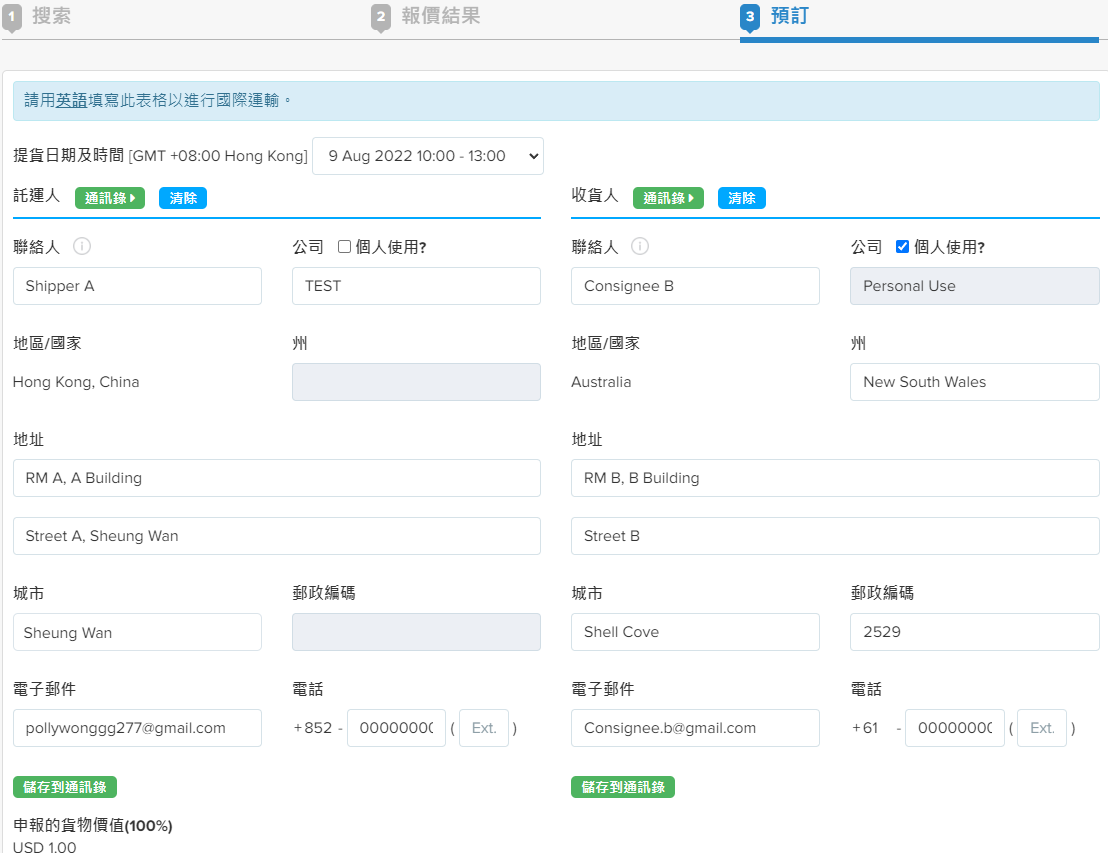Click the Personal Use company field

tap(974, 286)
